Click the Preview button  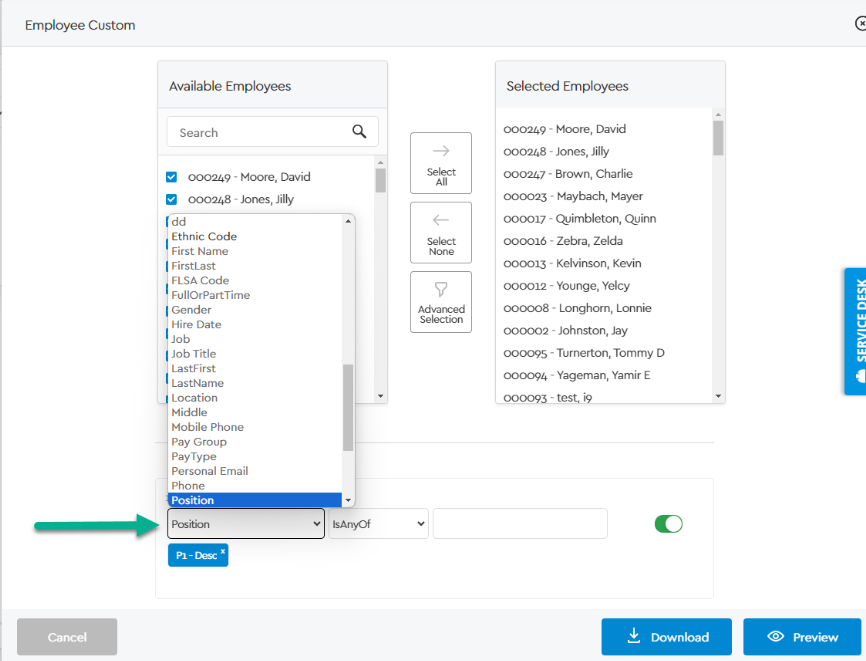click(802, 637)
